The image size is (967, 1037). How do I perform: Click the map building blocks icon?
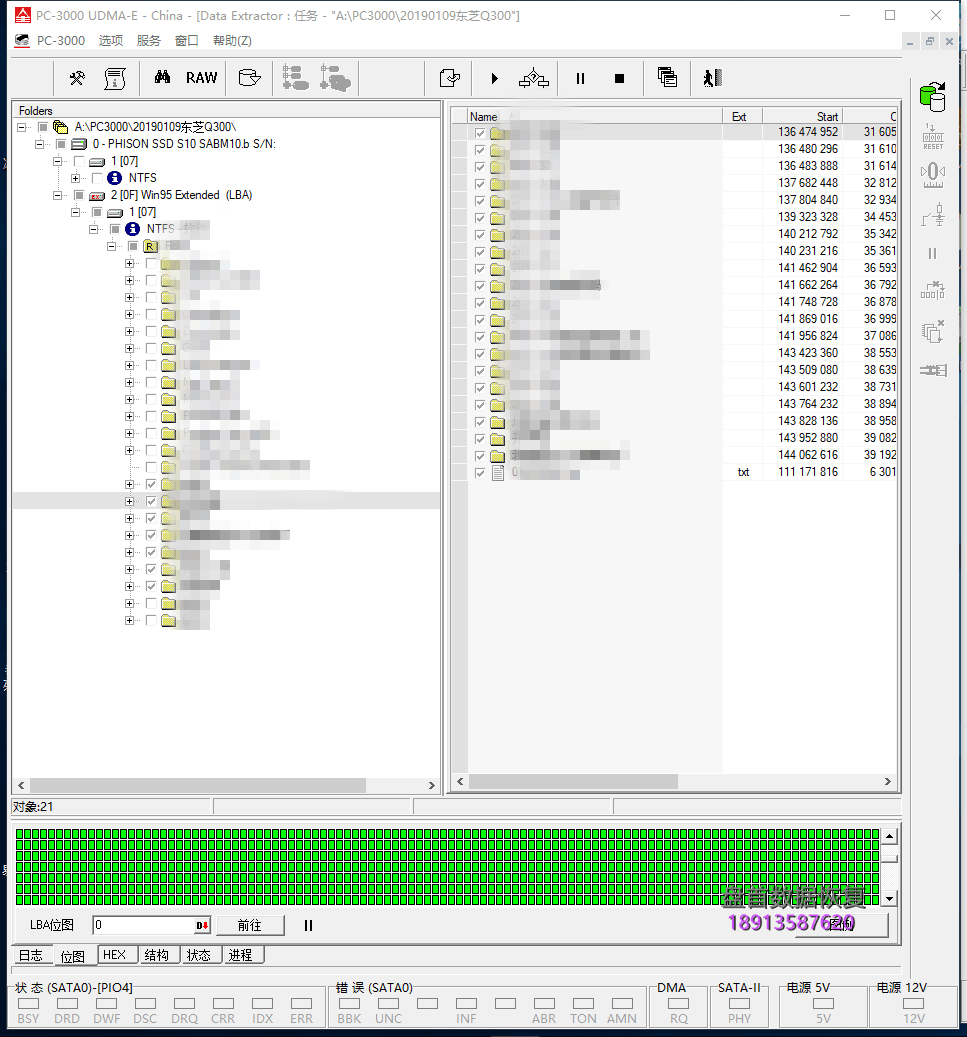click(534, 78)
